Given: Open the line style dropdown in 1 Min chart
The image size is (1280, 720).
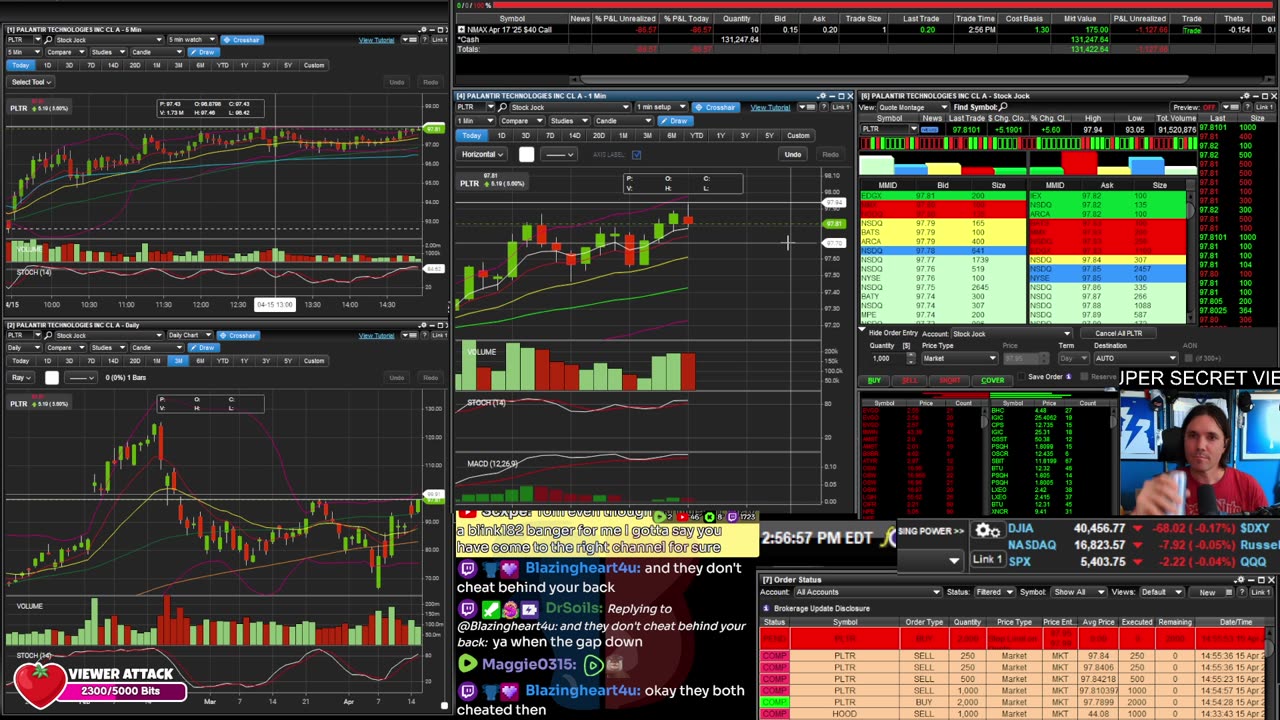Looking at the screenshot, I should 558,155.
